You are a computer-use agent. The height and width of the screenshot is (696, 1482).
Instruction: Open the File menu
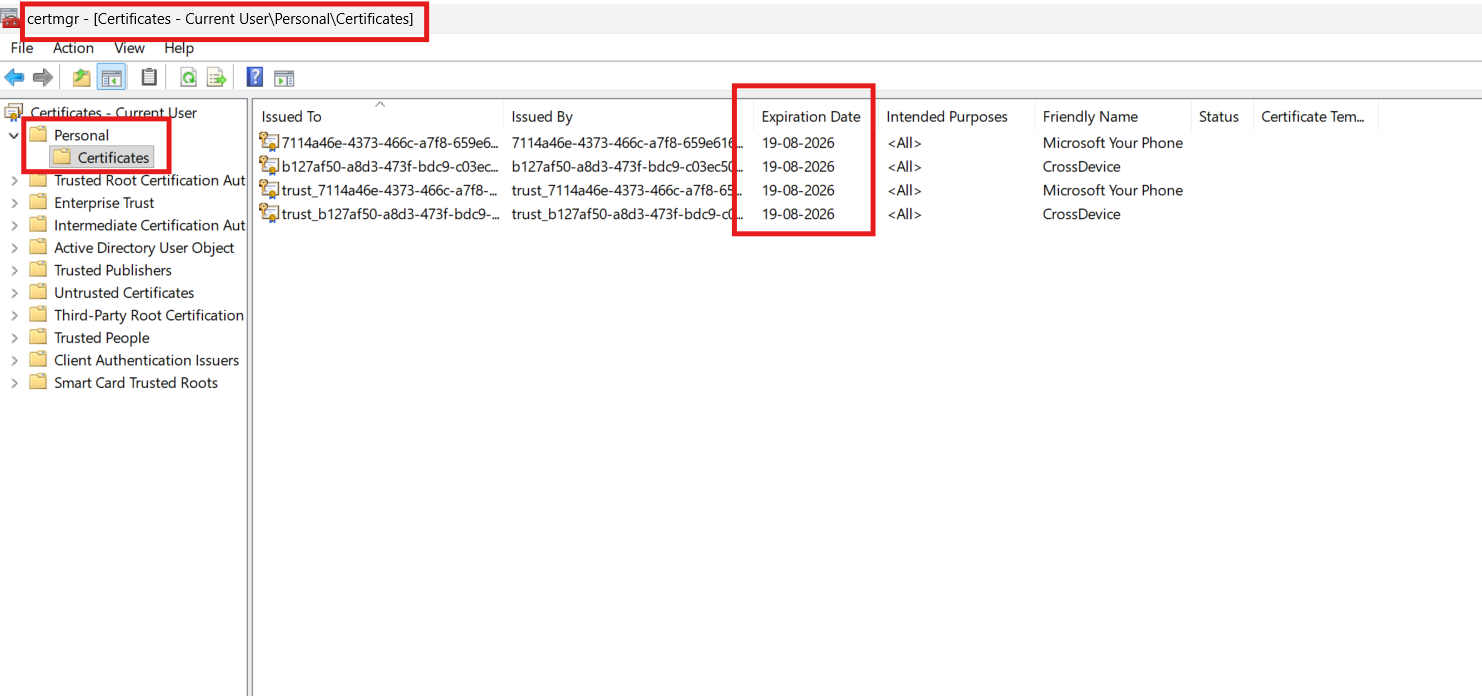click(x=20, y=47)
